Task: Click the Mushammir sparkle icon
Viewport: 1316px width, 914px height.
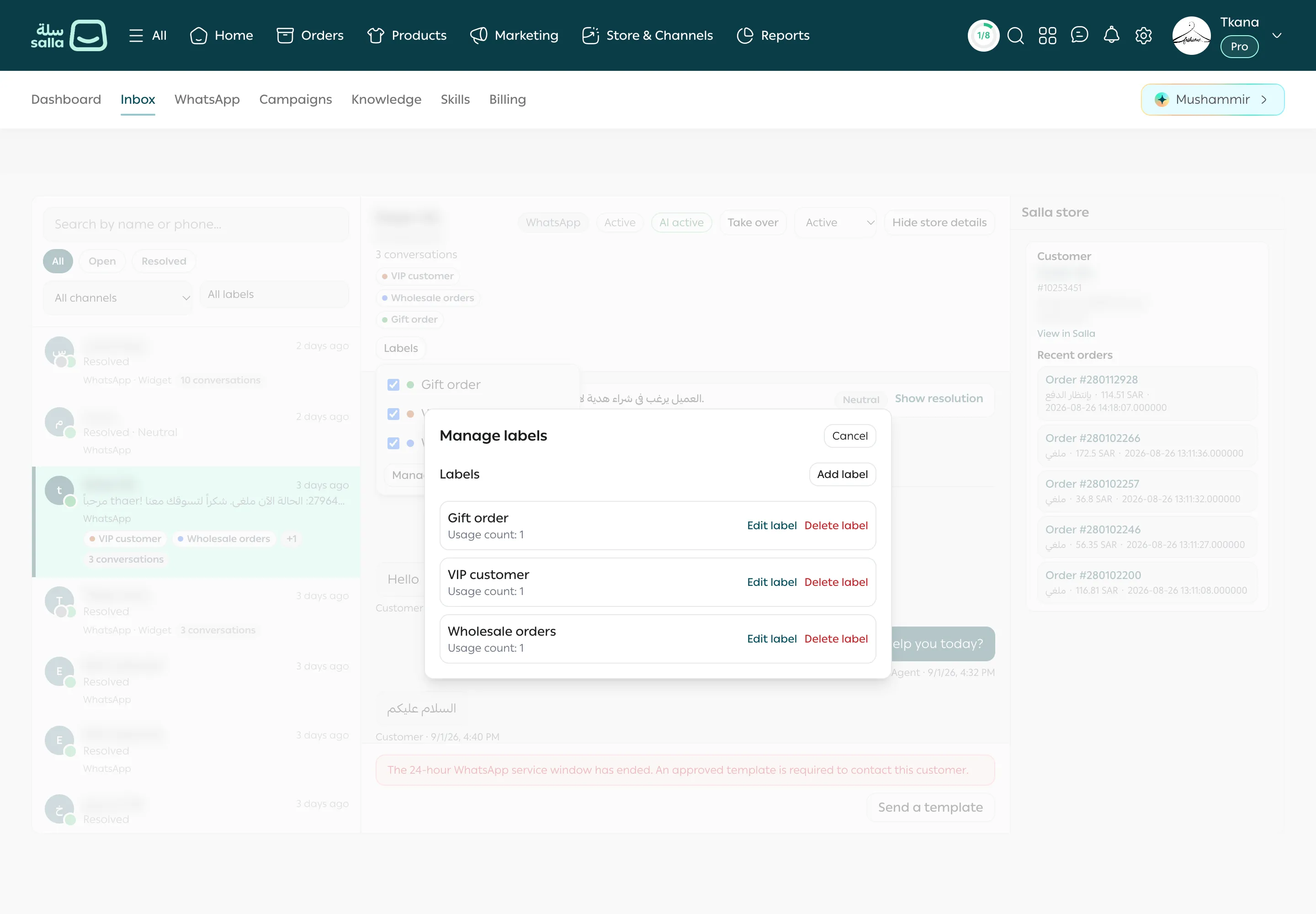Action: pos(1162,100)
